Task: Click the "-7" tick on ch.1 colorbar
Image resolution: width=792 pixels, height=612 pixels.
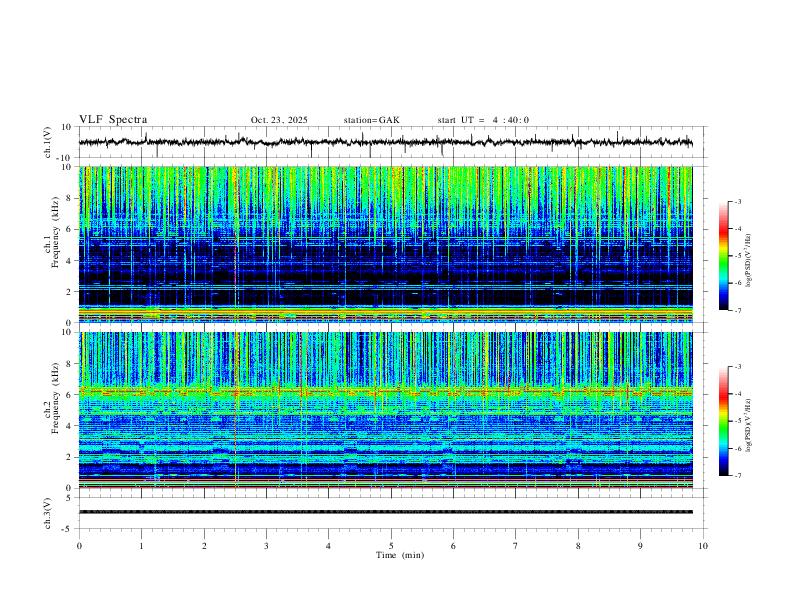Action: [737, 310]
